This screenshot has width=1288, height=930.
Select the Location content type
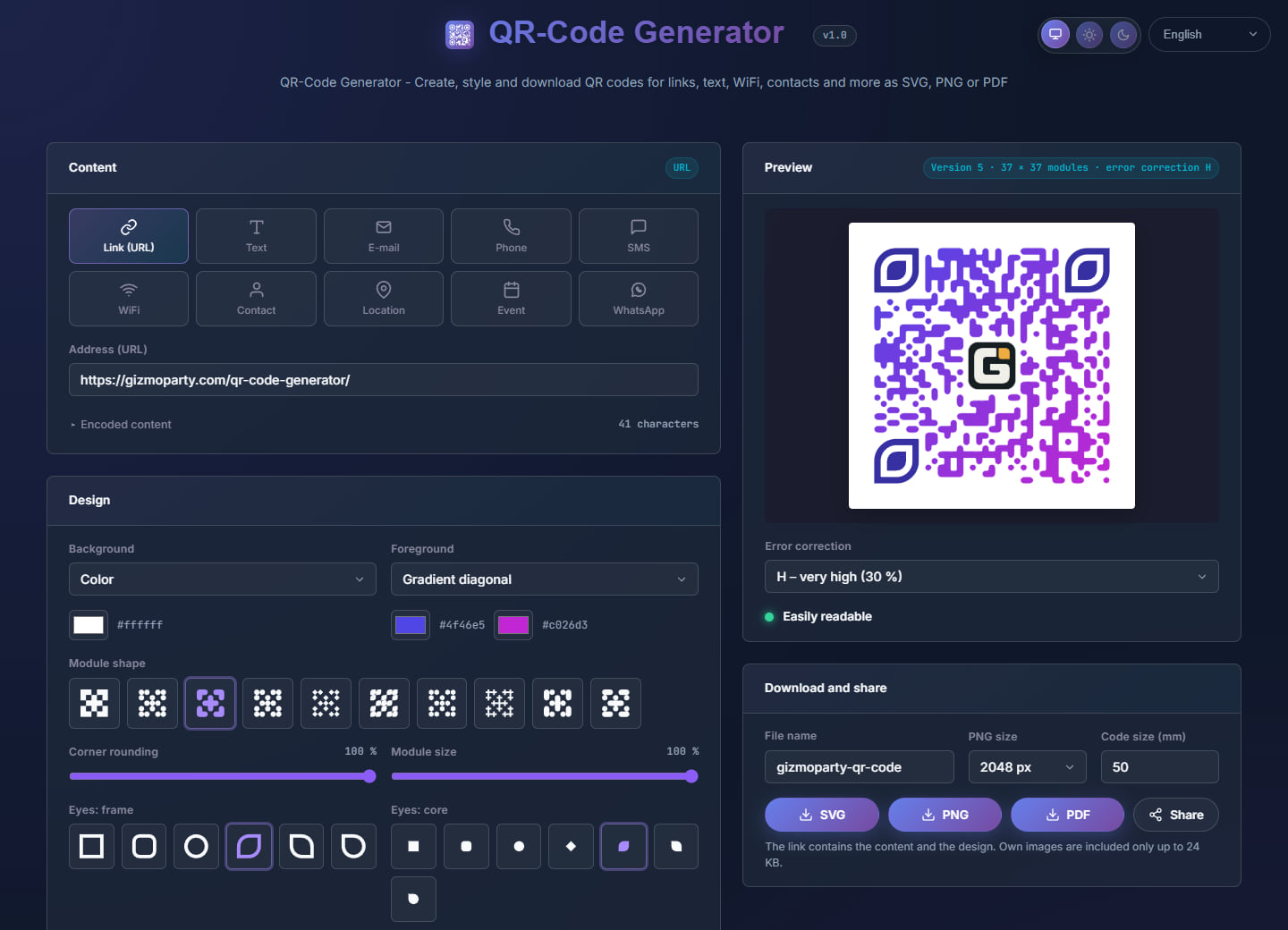click(384, 299)
